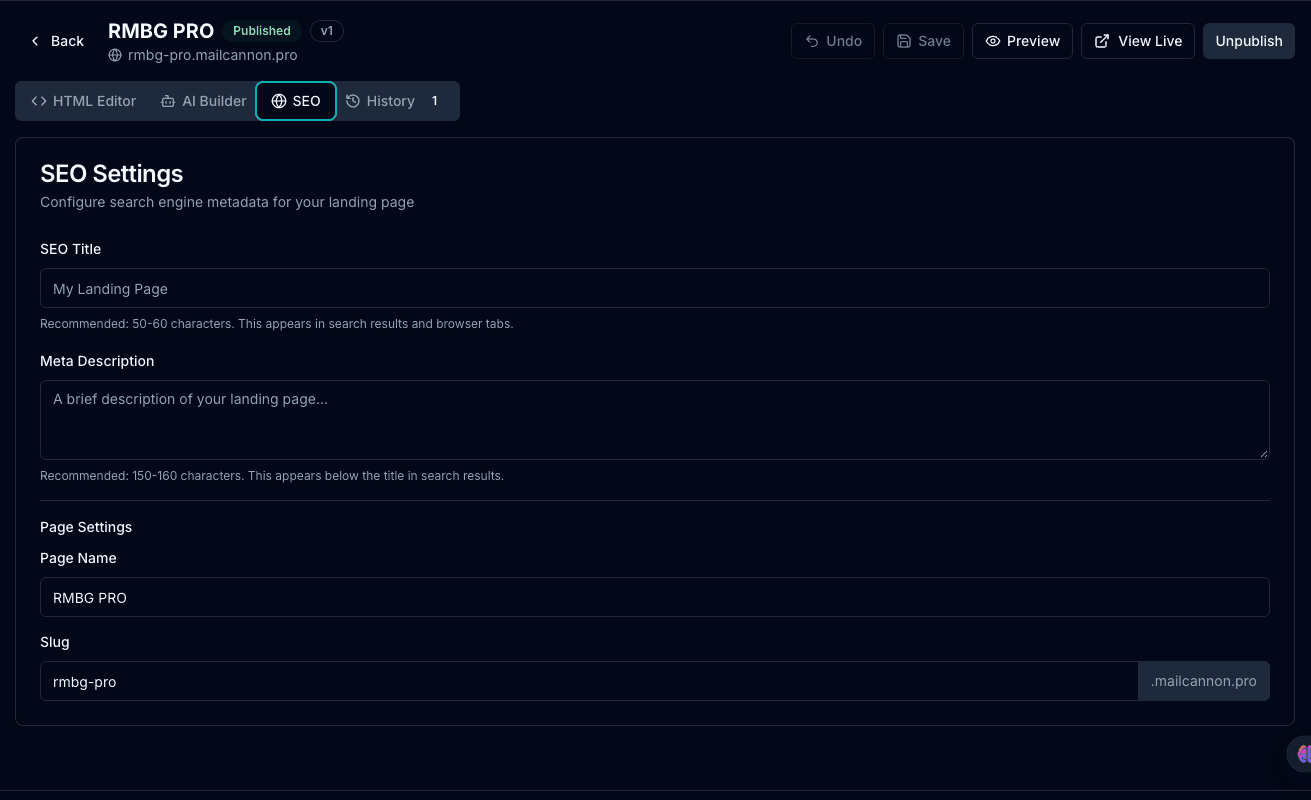The image size is (1311, 800).
Task: Save the landing page
Action: 923,41
